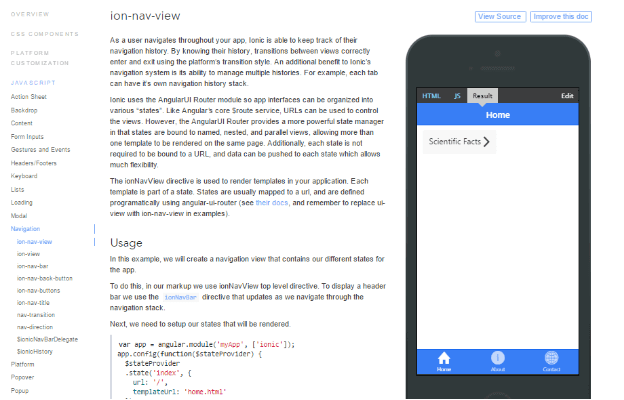Select $ionicNavBarDelegate in the sidebar

[47, 340]
